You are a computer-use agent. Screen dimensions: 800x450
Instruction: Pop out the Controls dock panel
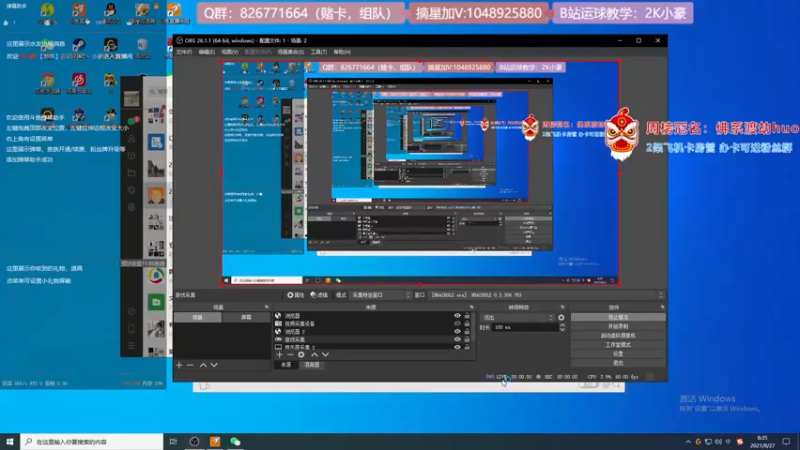pyautogui.click(x=662, y=307)
